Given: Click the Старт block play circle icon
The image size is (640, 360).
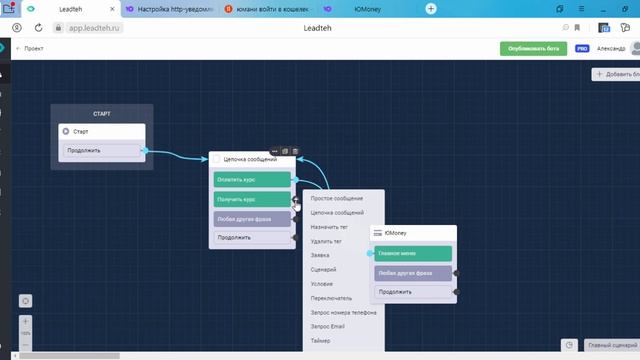Looking at the screenshot, I should (66, 131).
